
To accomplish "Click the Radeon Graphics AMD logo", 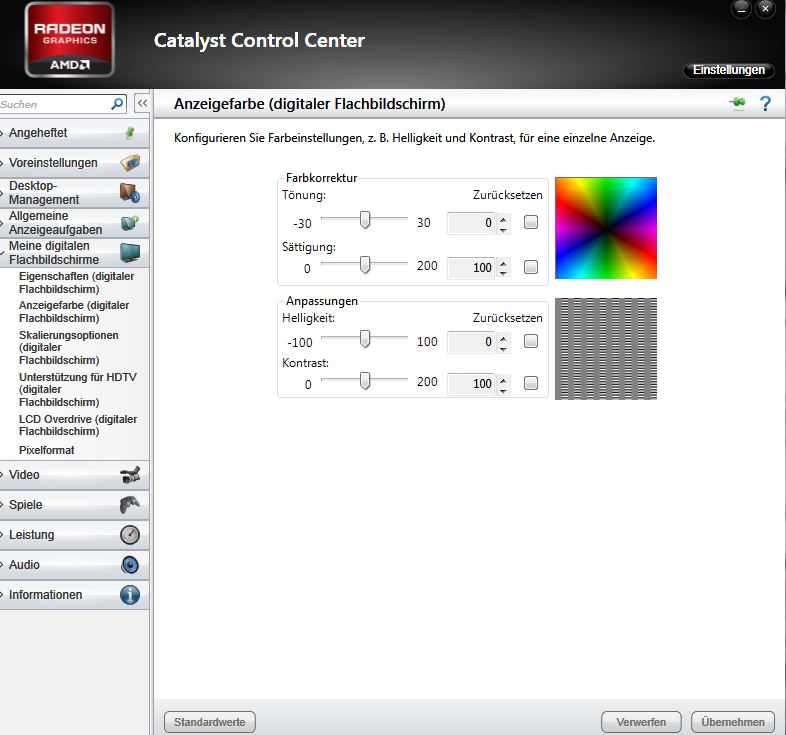I will pos(70,40).
